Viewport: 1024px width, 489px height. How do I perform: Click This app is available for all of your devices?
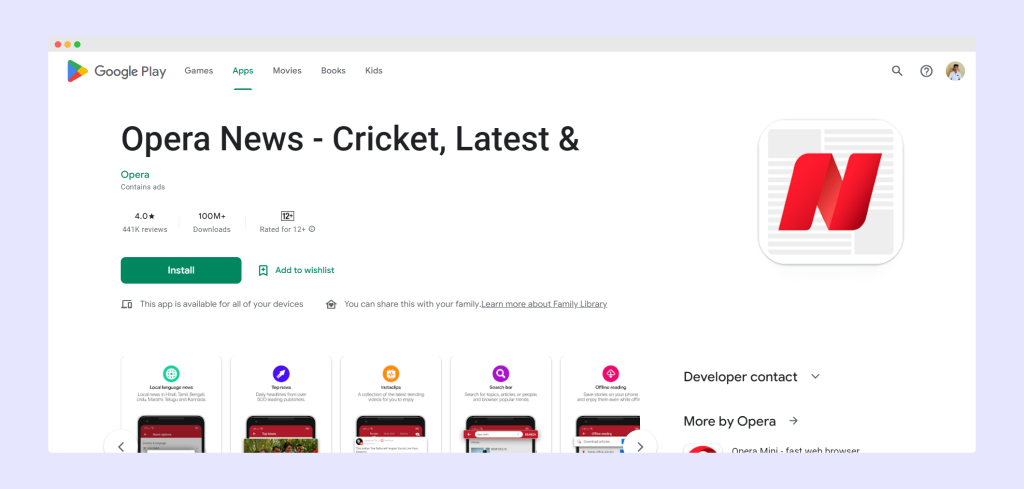pyautogui.click(x=221, y=304)
